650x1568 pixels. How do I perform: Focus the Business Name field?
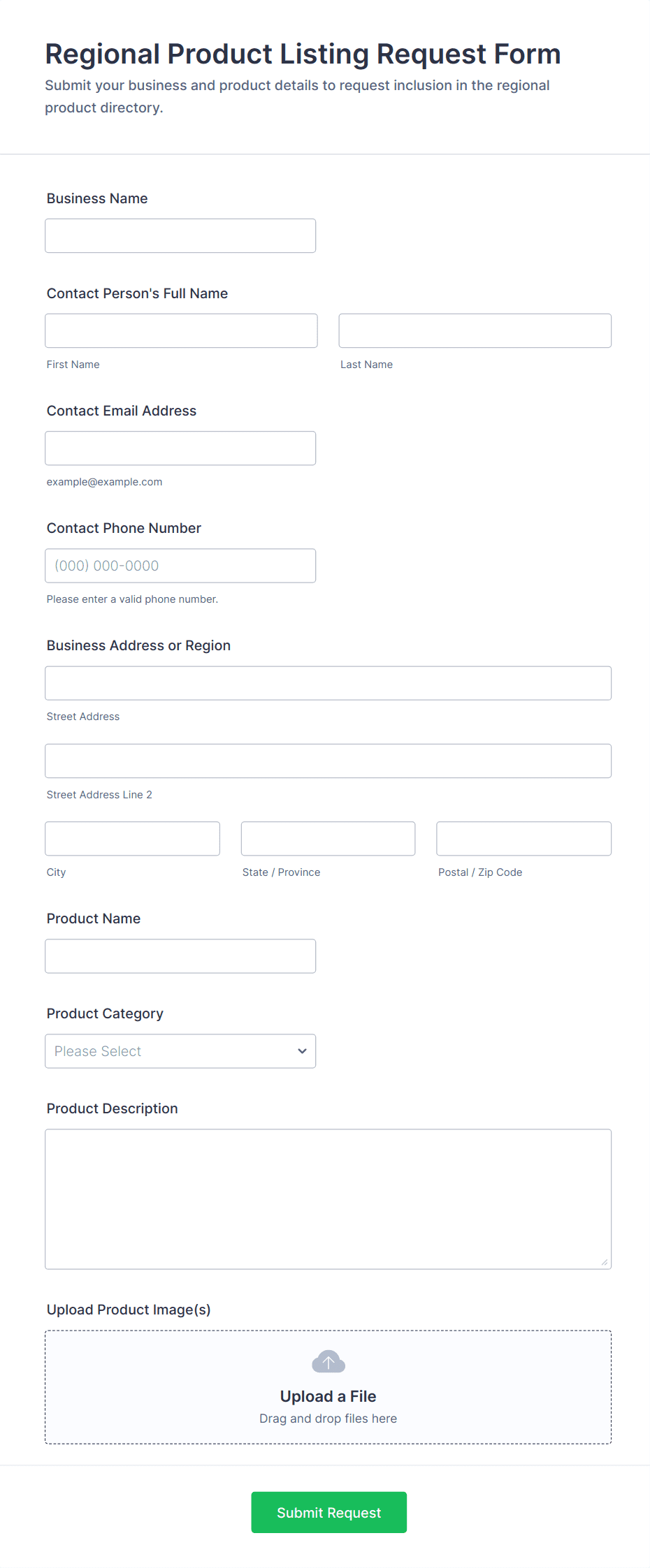pyautogui.click(x=180, y=236)
